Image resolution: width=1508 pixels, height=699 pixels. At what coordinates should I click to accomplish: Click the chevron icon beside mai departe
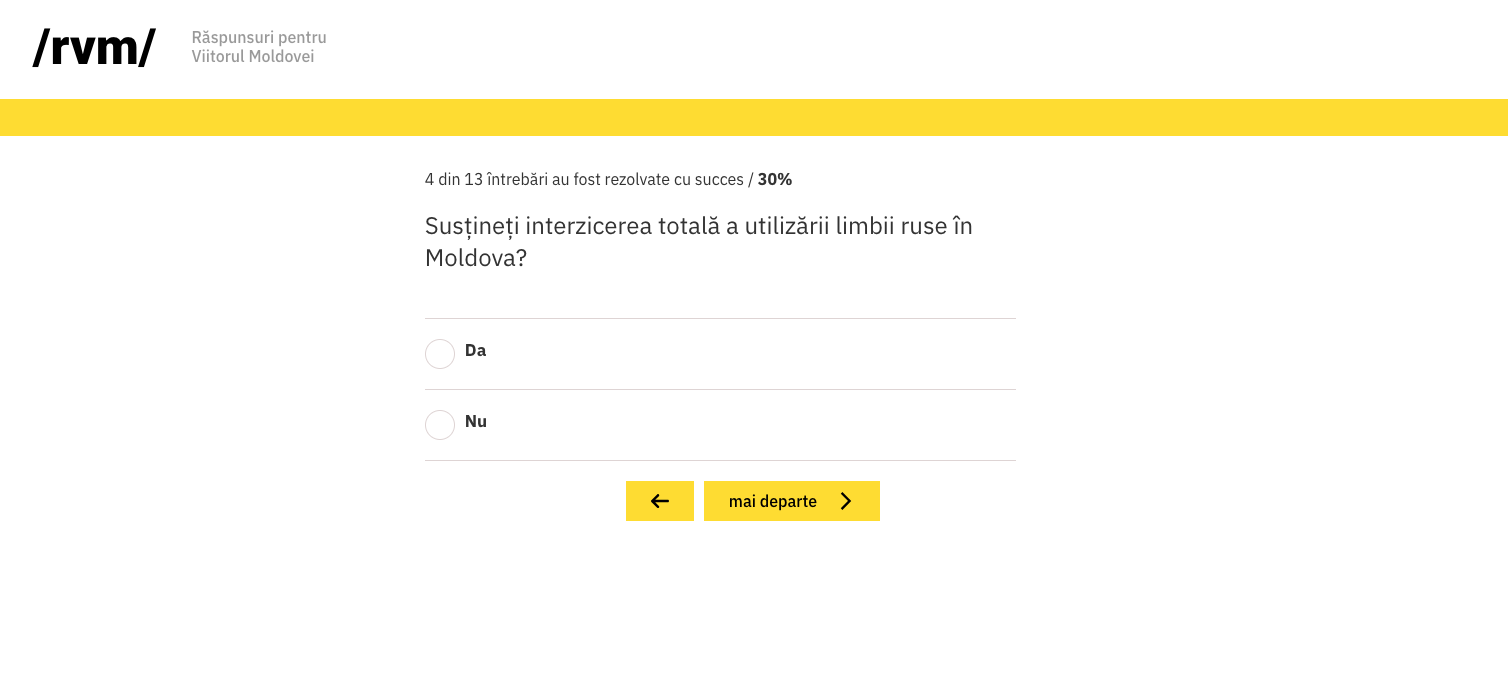coord(846,501)
